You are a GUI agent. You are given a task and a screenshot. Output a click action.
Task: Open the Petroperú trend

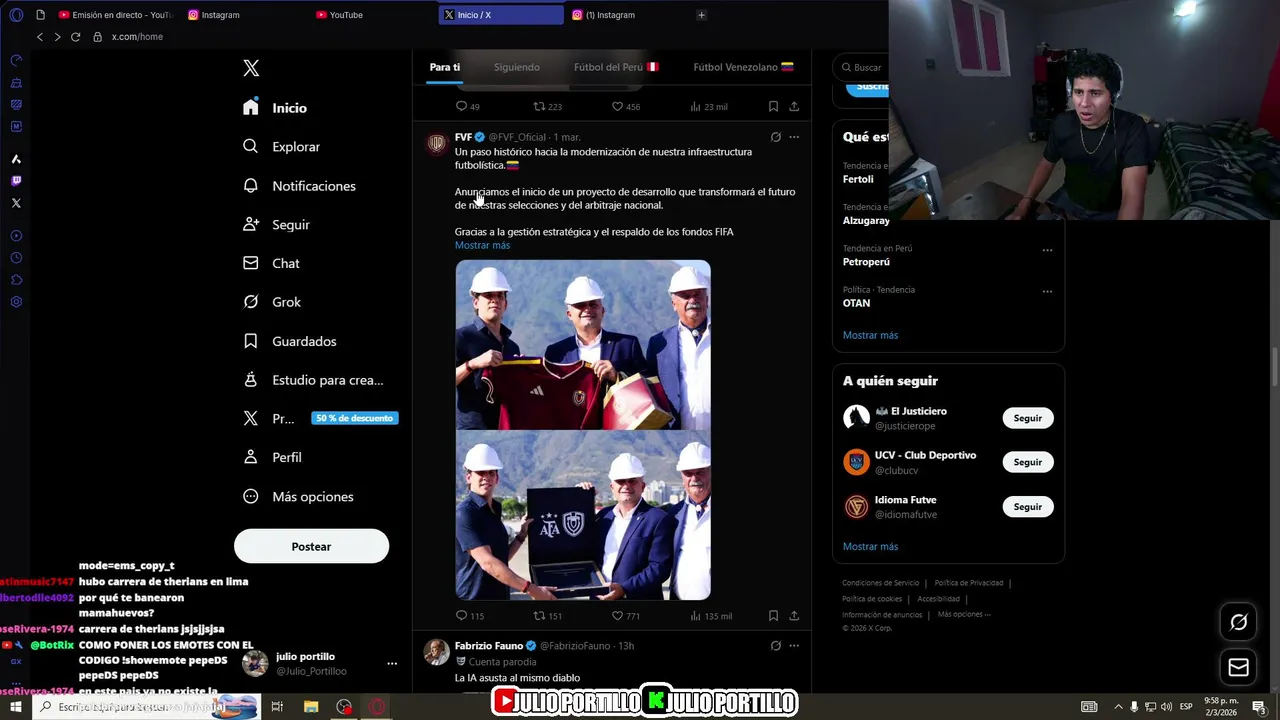[x=866, y=262]
